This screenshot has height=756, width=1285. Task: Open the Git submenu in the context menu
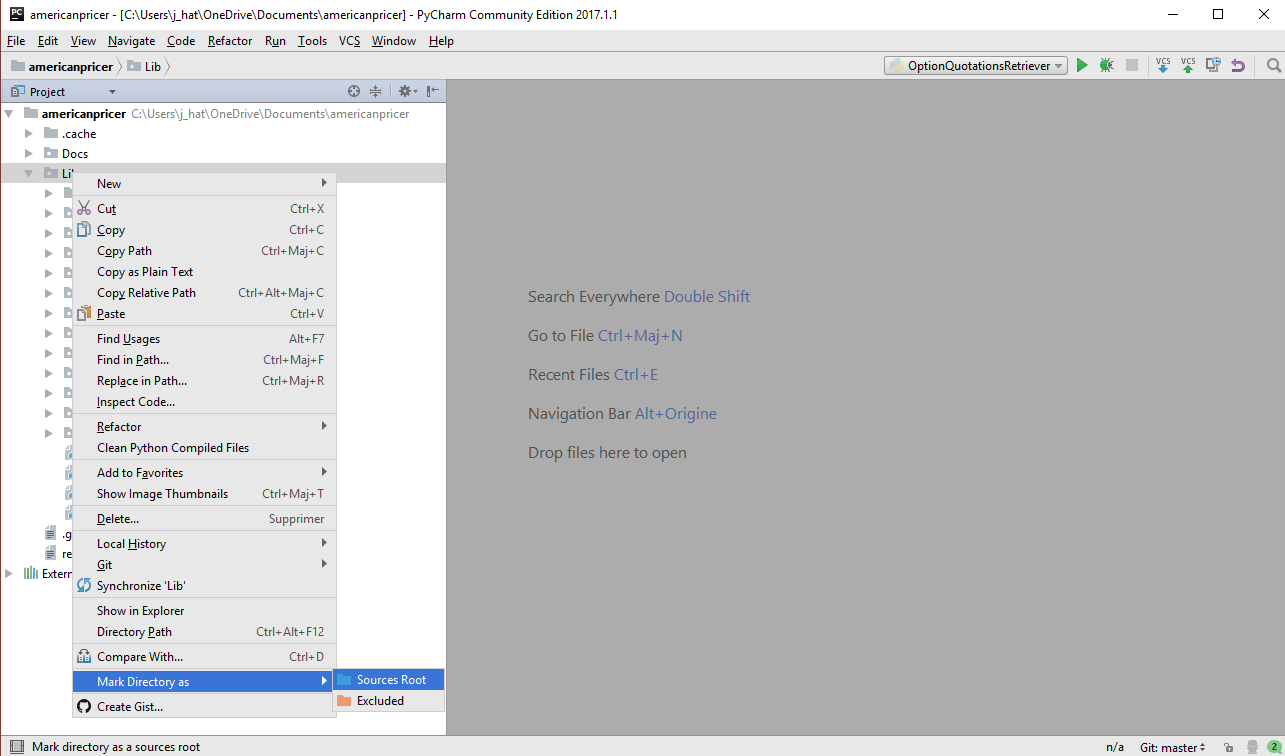coord(204,564)
